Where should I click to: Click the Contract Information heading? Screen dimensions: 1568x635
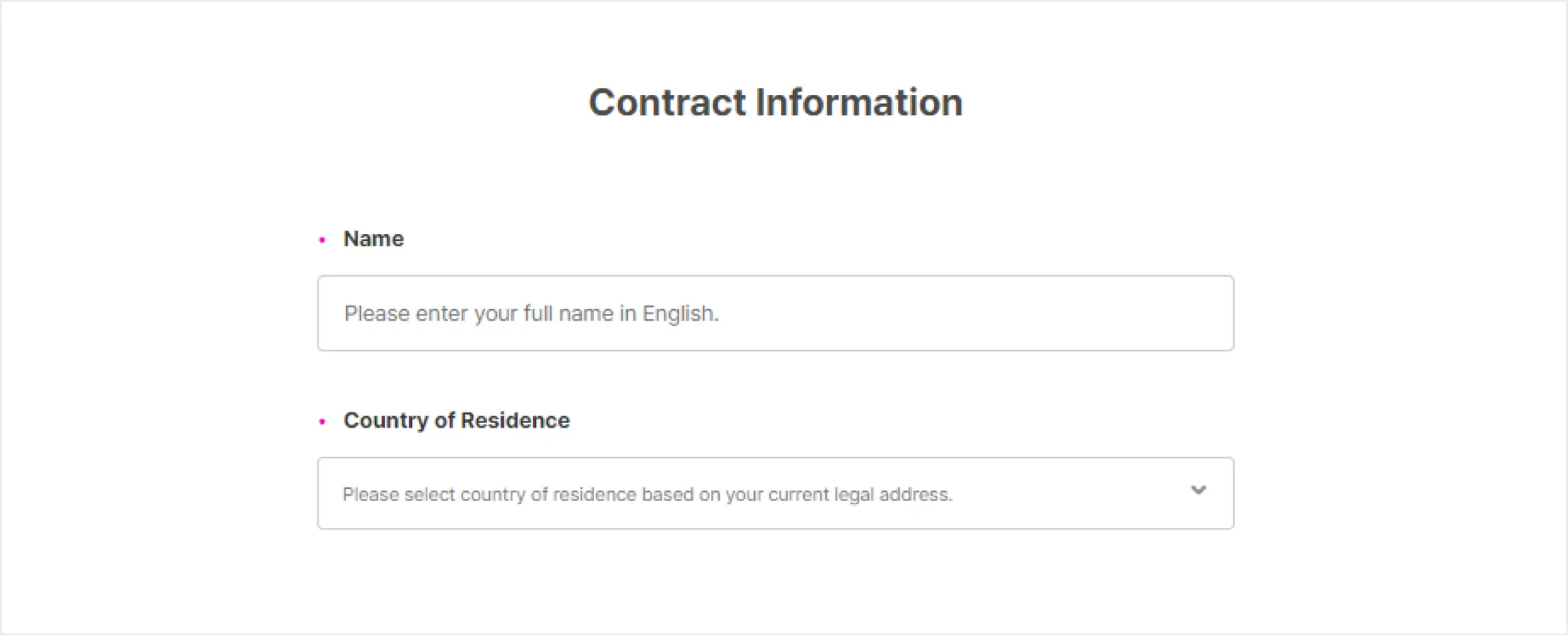[x=775, y=103]
